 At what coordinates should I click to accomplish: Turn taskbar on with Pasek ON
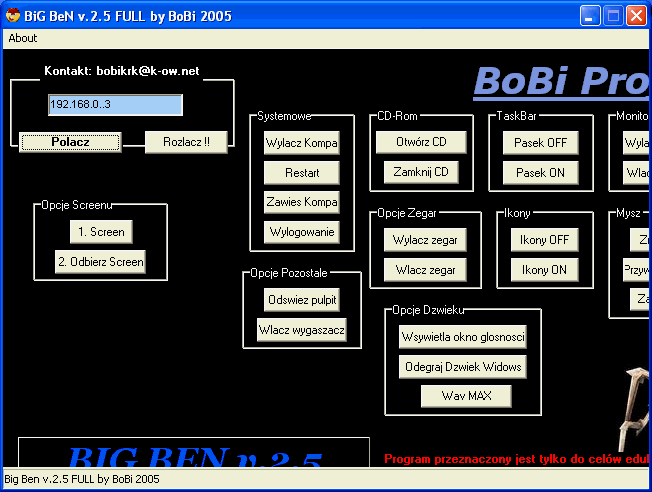click(x=540, y=172)
